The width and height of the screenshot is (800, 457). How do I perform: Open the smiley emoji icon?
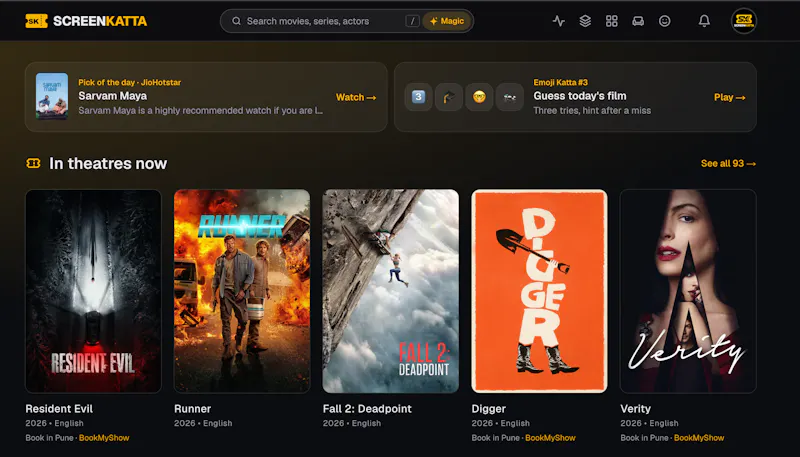point(665,21)
